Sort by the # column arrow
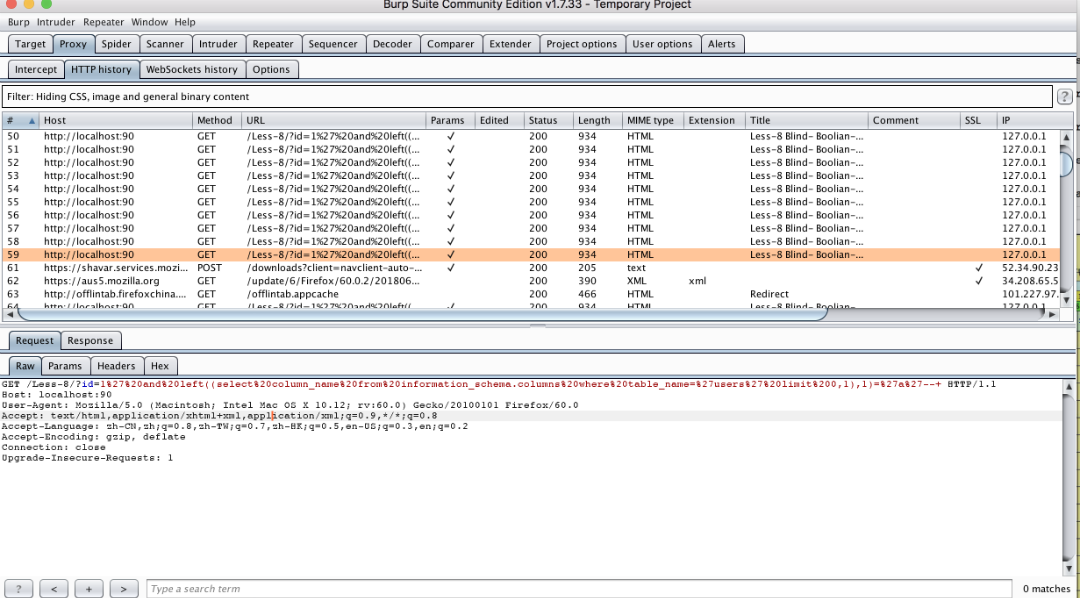This screenshot has height=598, width=1080. [x=32, y=121]
